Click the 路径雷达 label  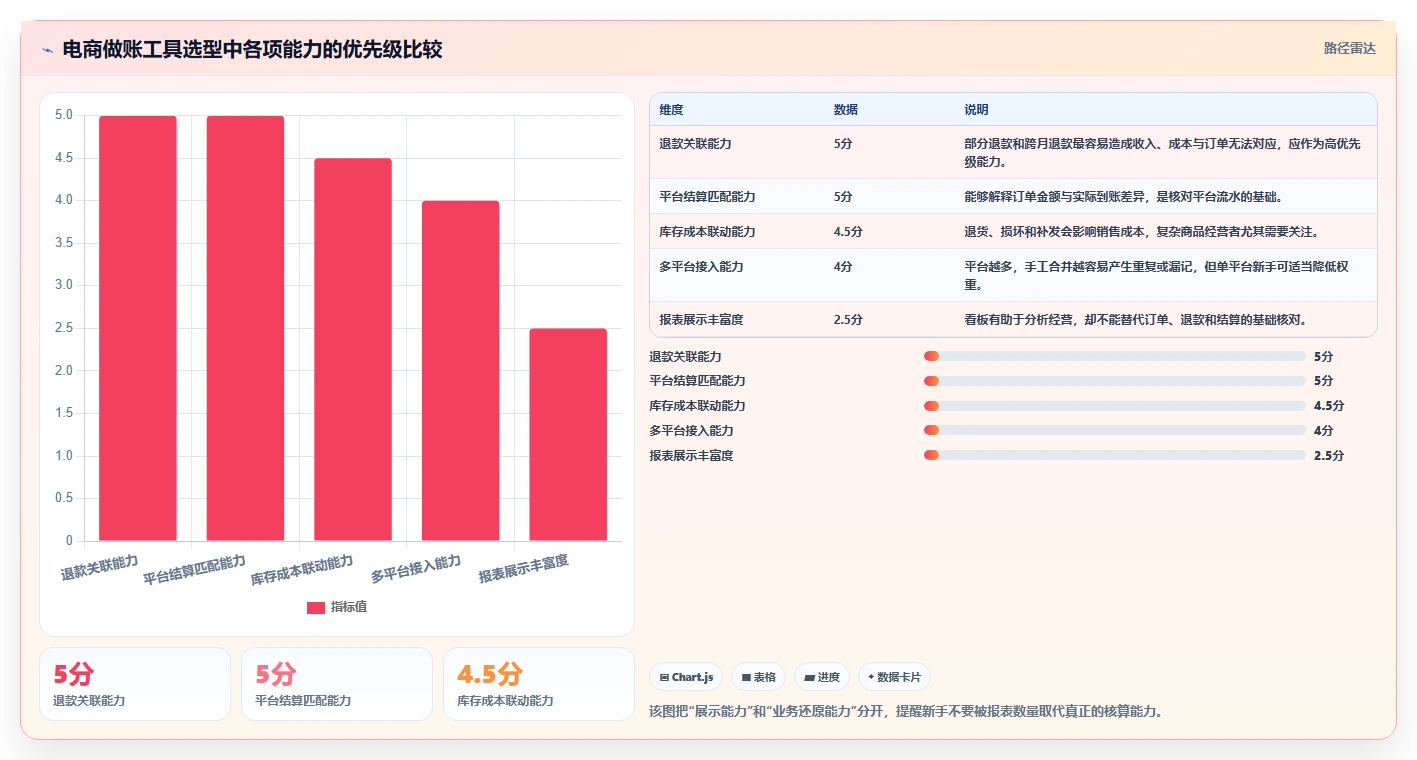(1350, 48)
